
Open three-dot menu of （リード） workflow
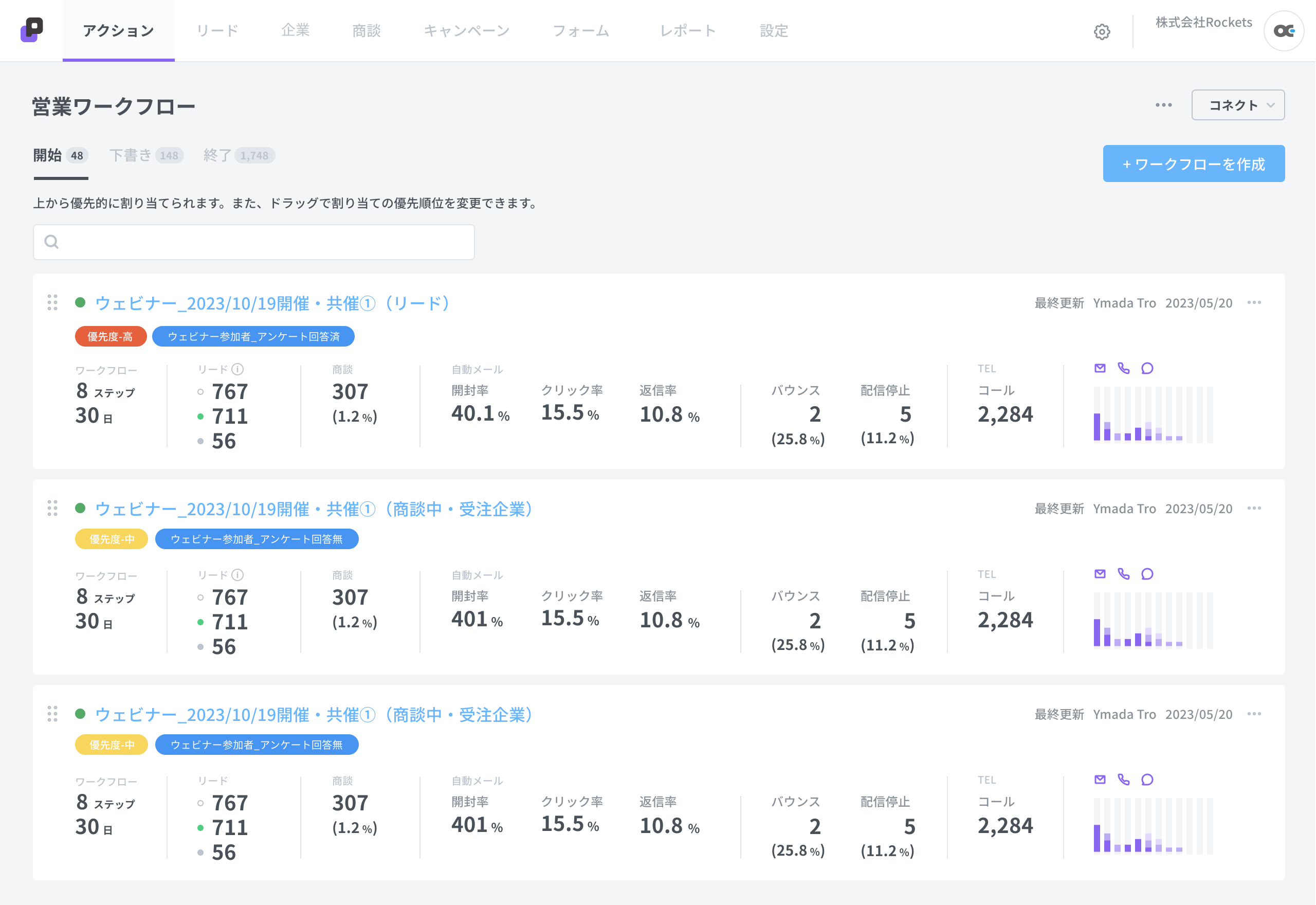[1255, 303]
